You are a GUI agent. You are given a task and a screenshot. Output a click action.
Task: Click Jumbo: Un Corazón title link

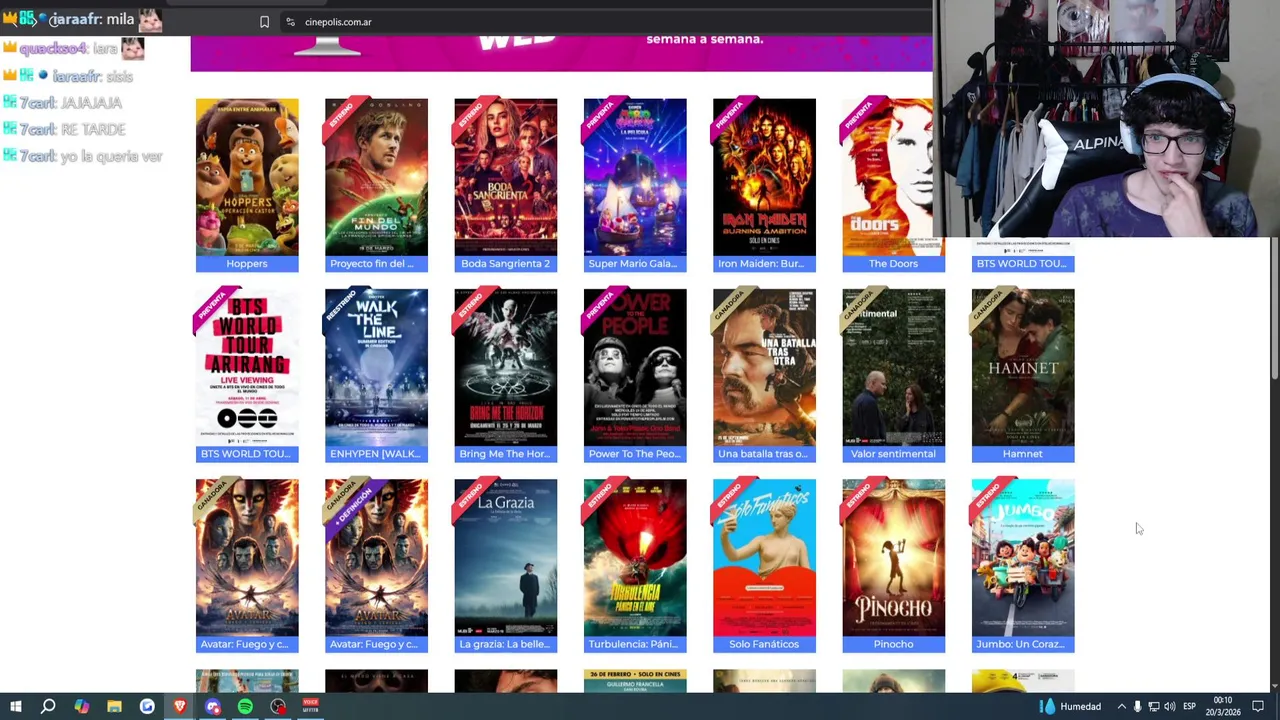pyautogui.click(x=1023, y=644)
